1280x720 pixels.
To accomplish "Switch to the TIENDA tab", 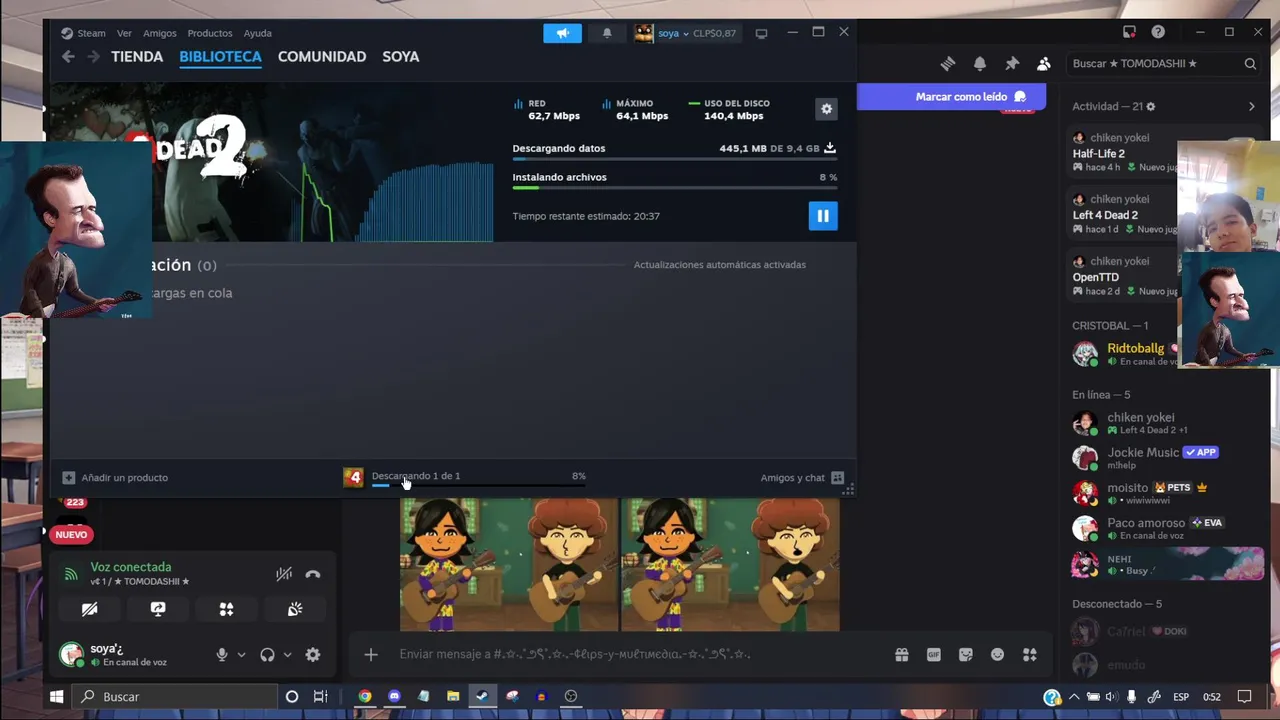I will [137, 57].
